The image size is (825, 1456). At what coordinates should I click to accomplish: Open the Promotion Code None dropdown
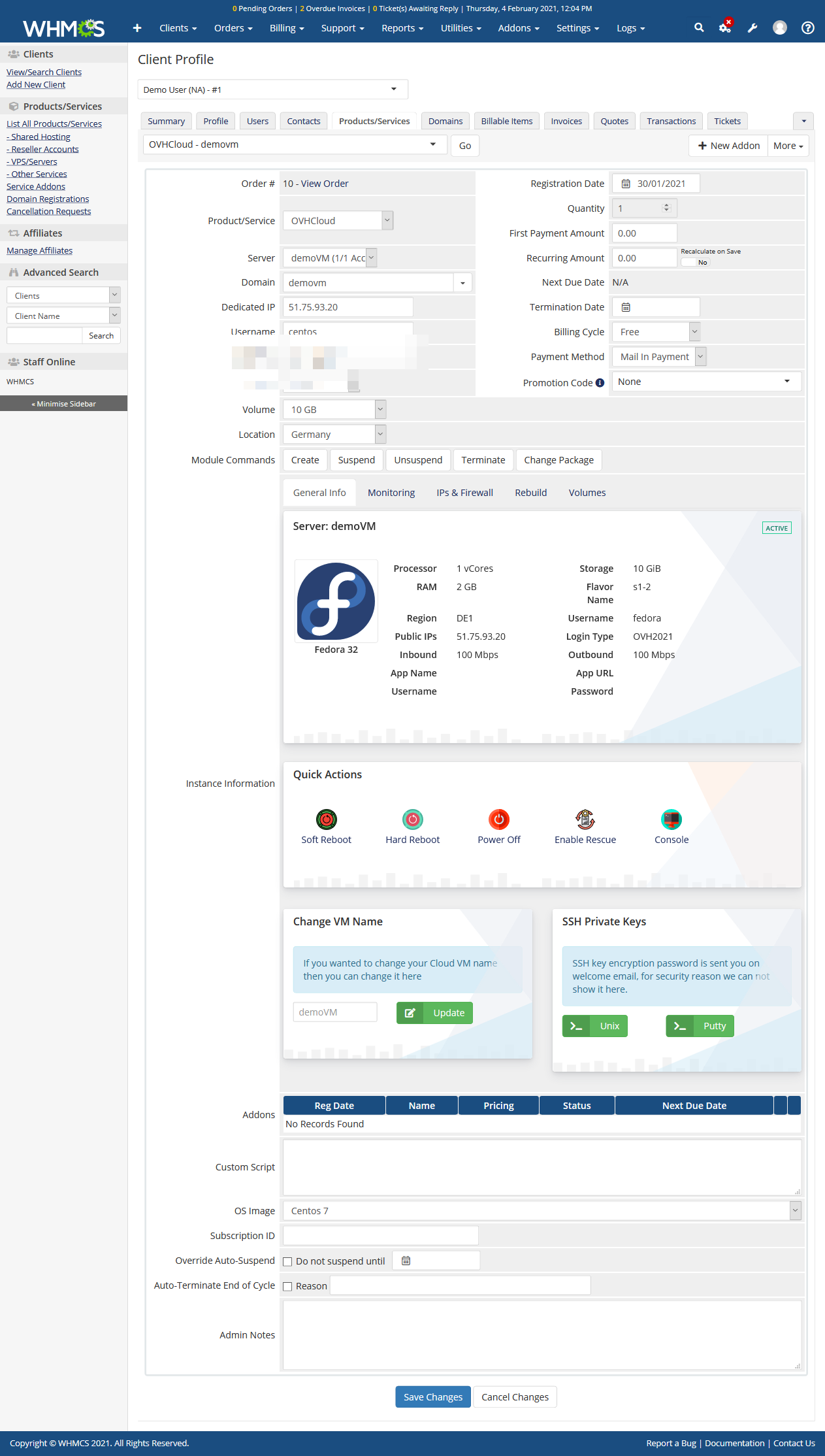(706, 382)
